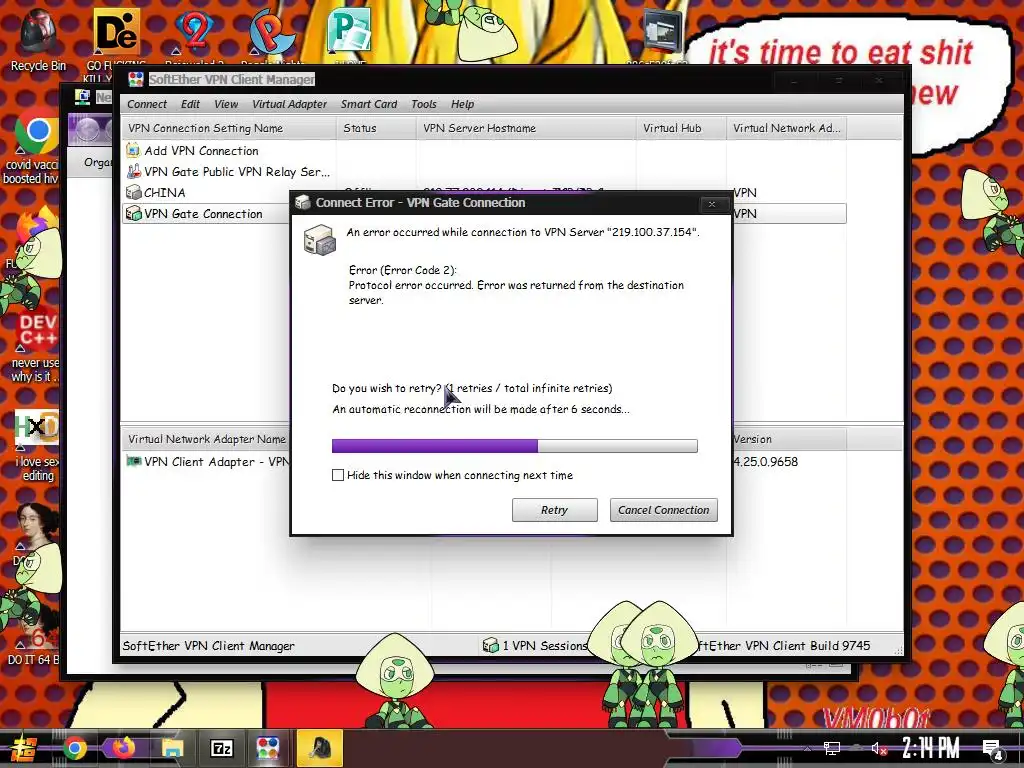Viewport: 1024px width, 768px height.
Task: Click Virtual Network Adapter Name column header
Action: pos(206,440)
